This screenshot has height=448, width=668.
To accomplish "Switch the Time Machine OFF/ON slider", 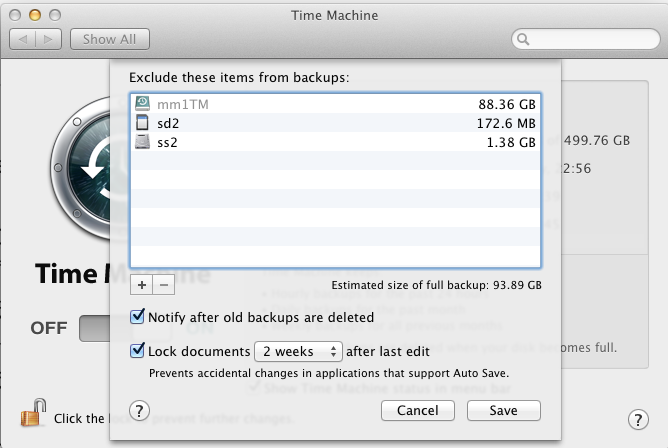I will point(94,328).
